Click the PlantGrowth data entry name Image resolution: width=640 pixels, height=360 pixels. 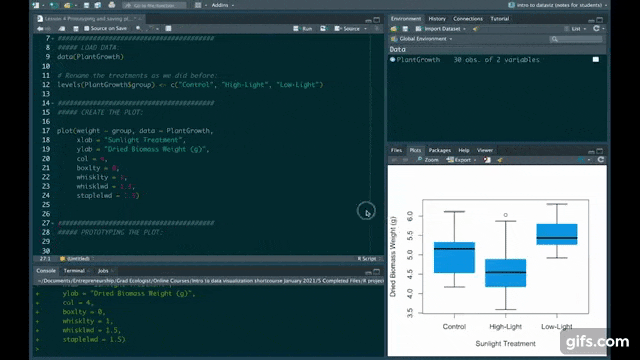418,60
